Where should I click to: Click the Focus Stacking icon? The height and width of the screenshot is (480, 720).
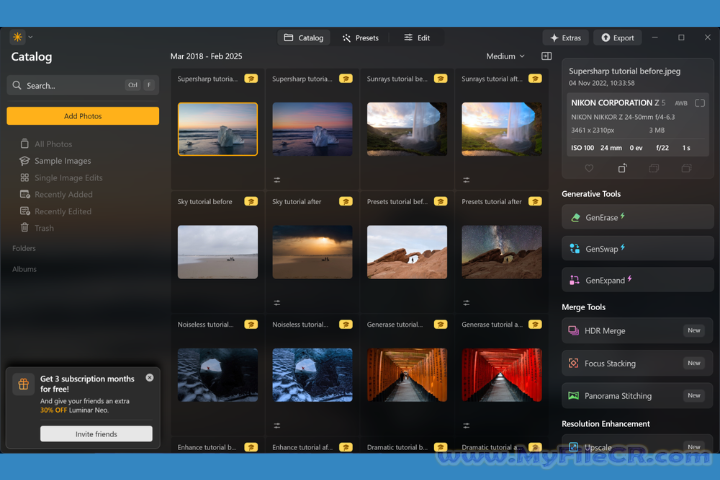tap(574, 363)
